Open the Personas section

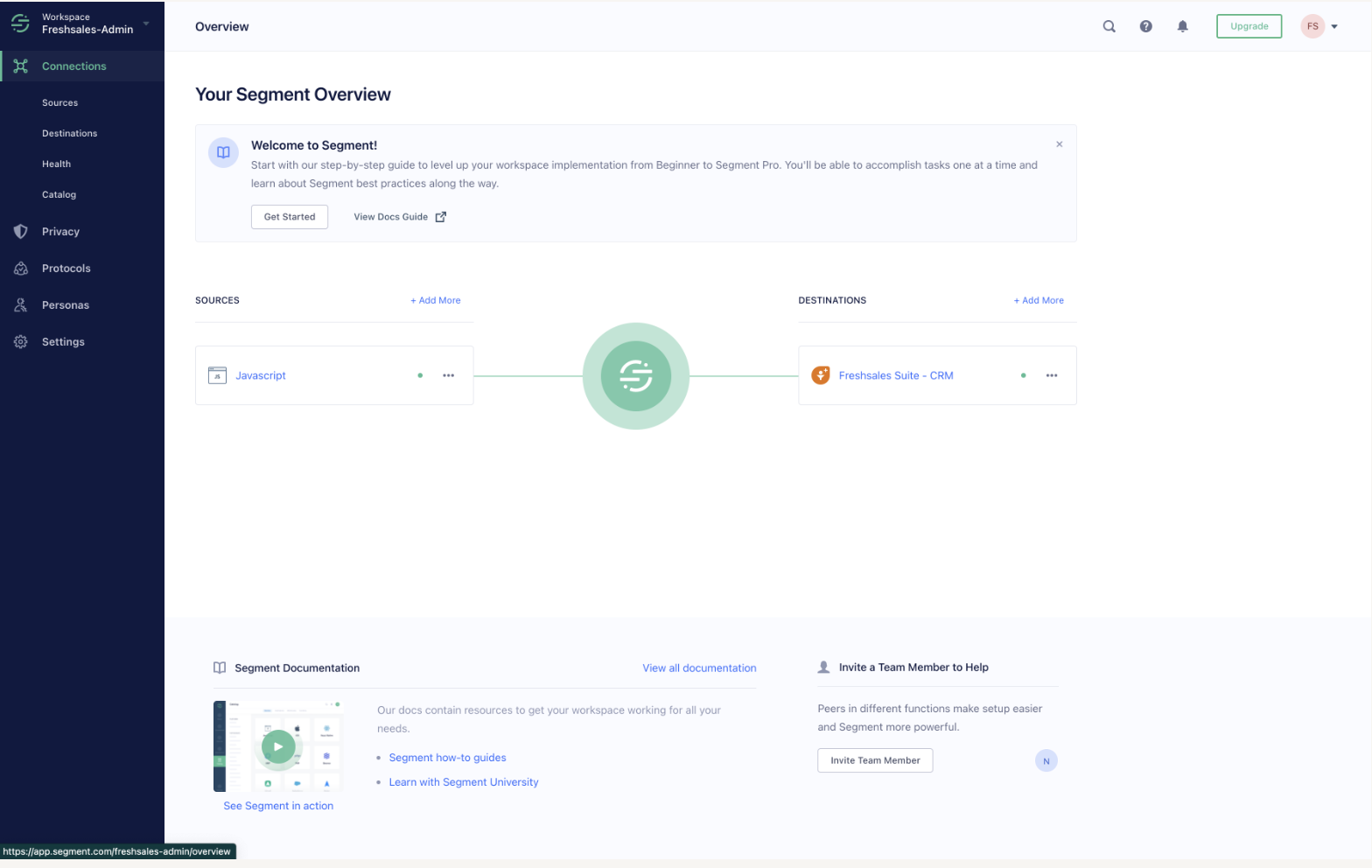(66, 305)
